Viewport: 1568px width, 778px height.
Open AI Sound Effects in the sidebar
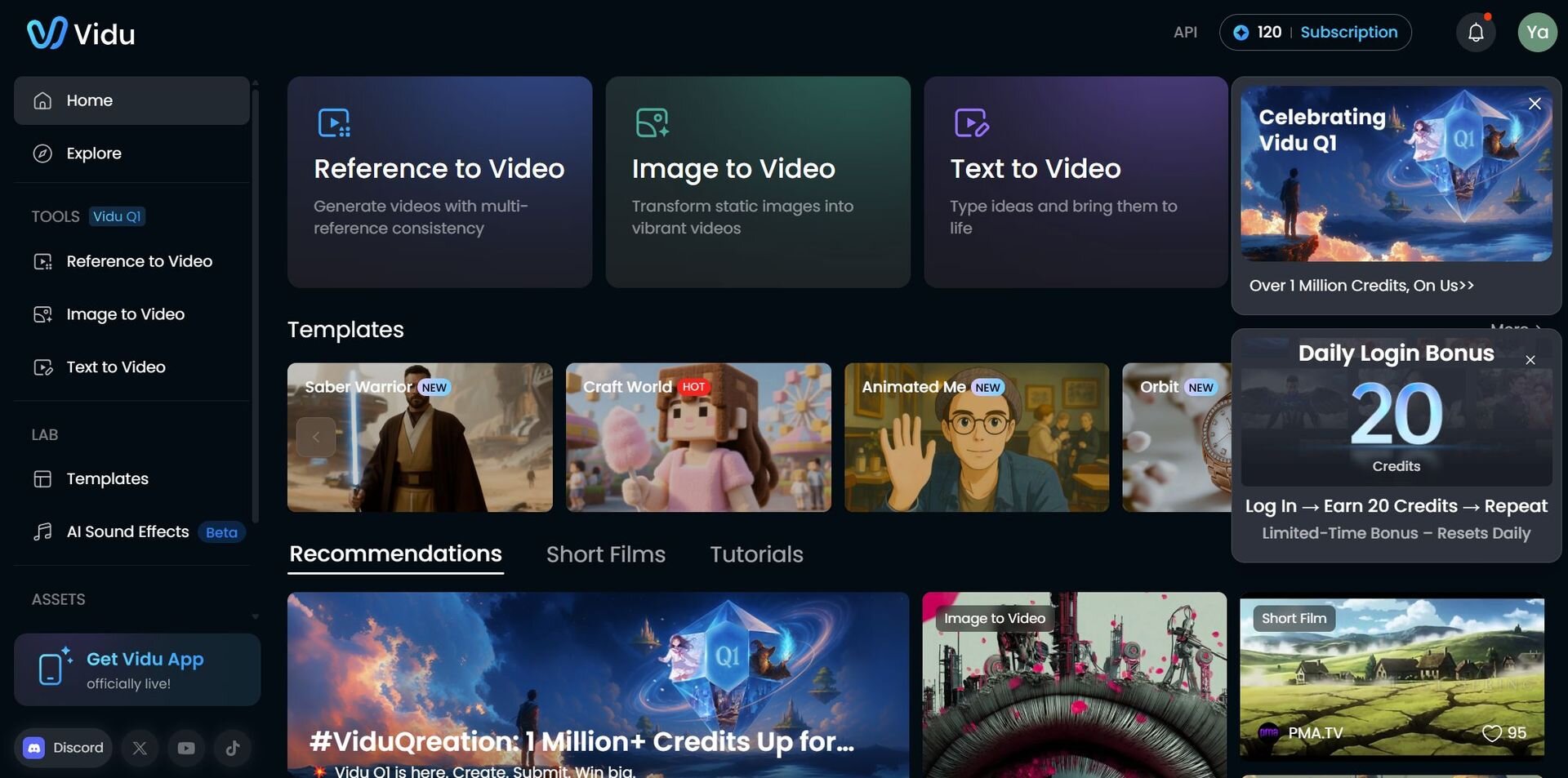(131, 531)
